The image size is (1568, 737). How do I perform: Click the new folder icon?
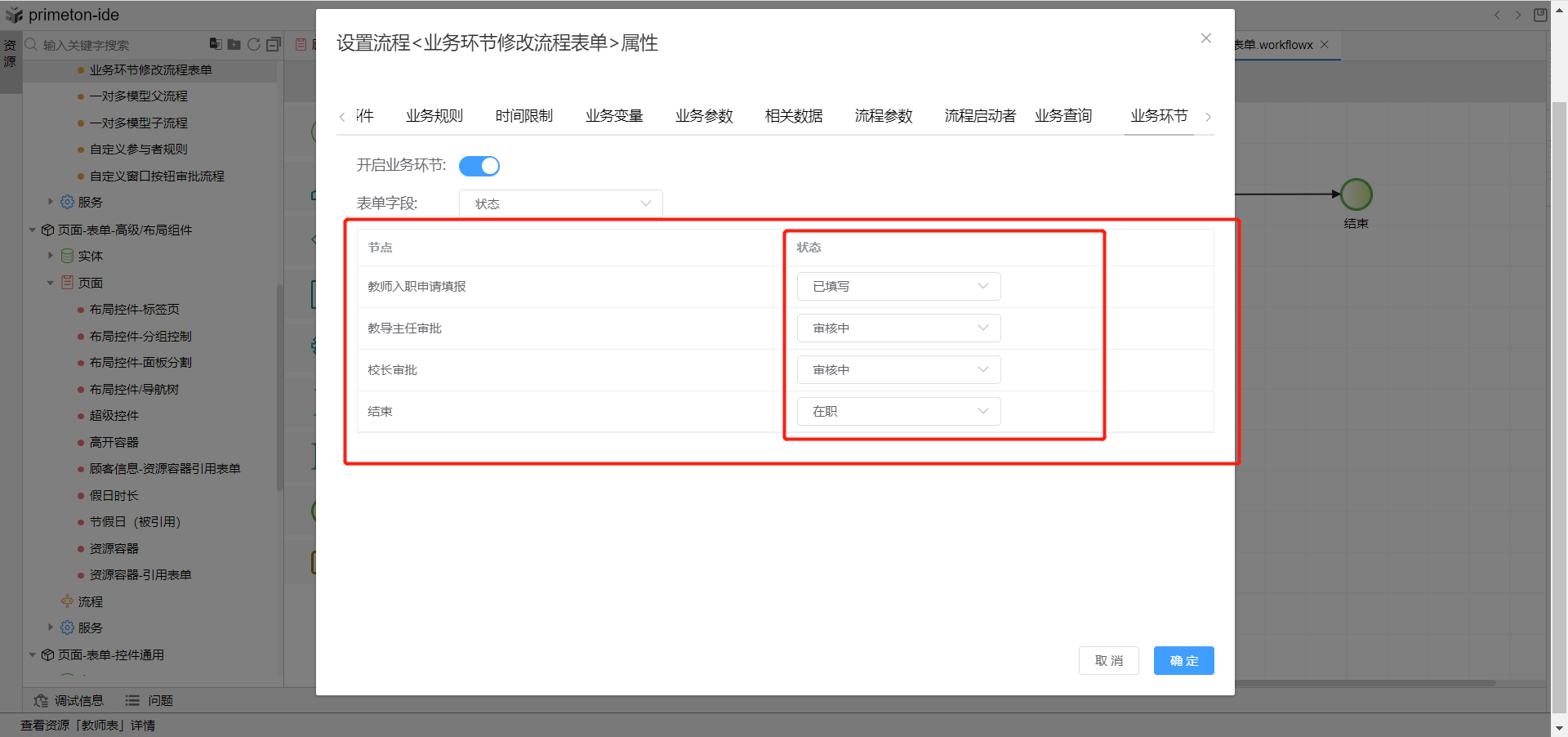pos(234,45)
